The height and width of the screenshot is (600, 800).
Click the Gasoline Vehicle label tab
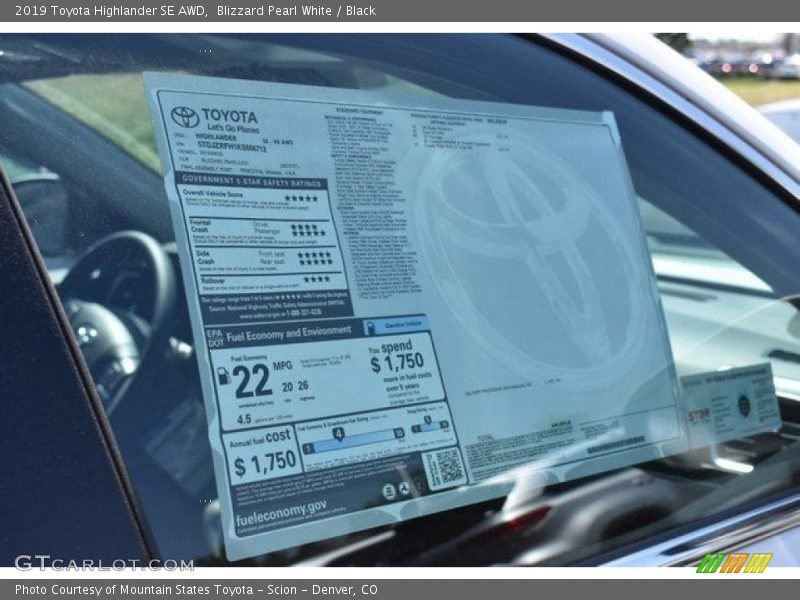396,326
